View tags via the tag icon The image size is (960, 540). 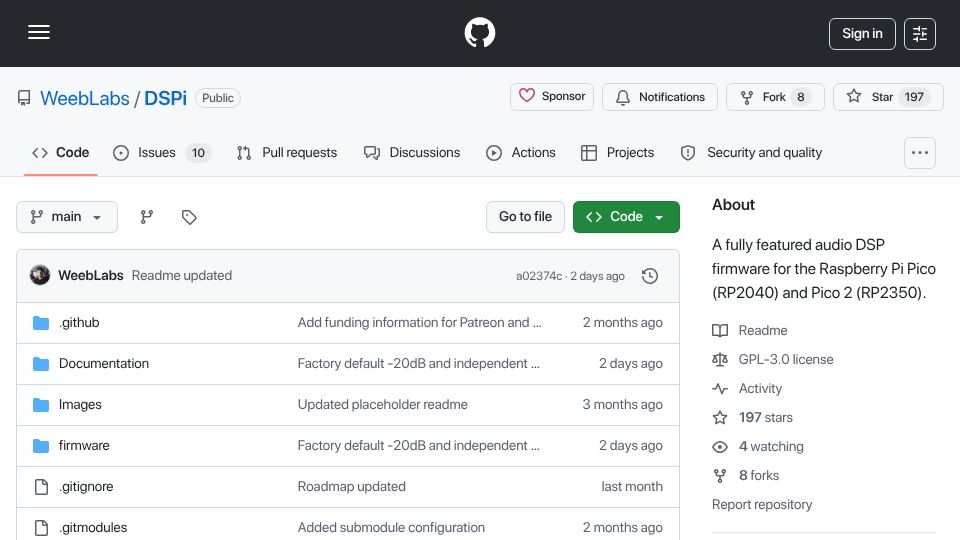point(189,217)
